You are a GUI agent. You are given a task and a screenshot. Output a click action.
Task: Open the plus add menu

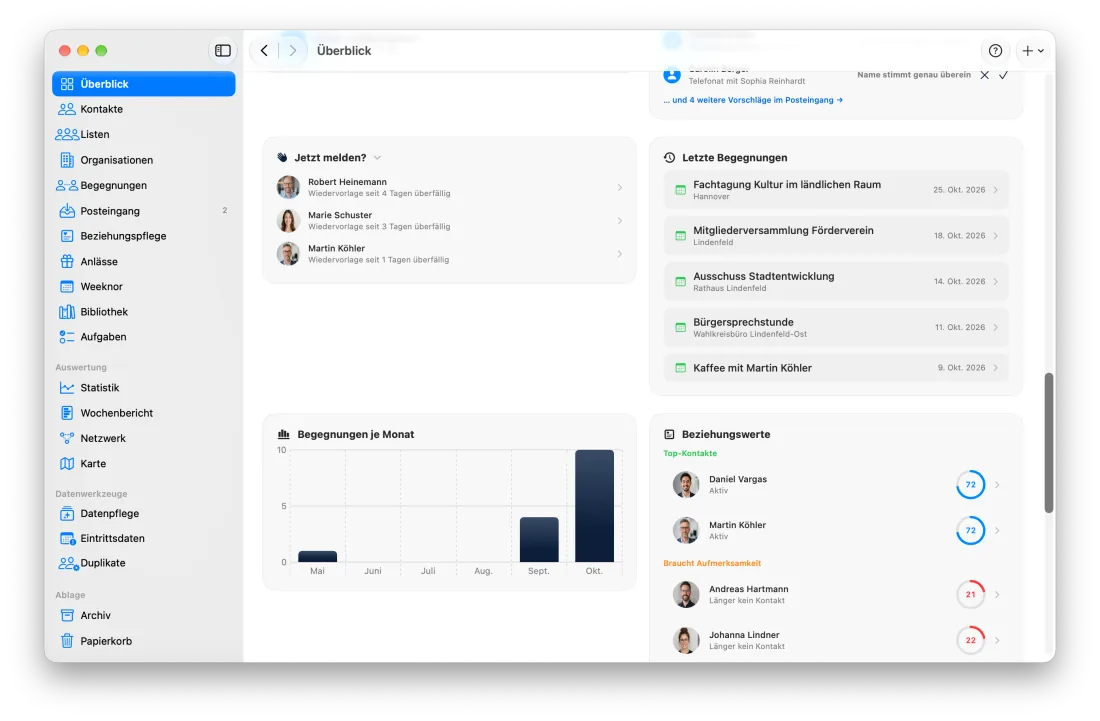click(x=1033, y=50)
